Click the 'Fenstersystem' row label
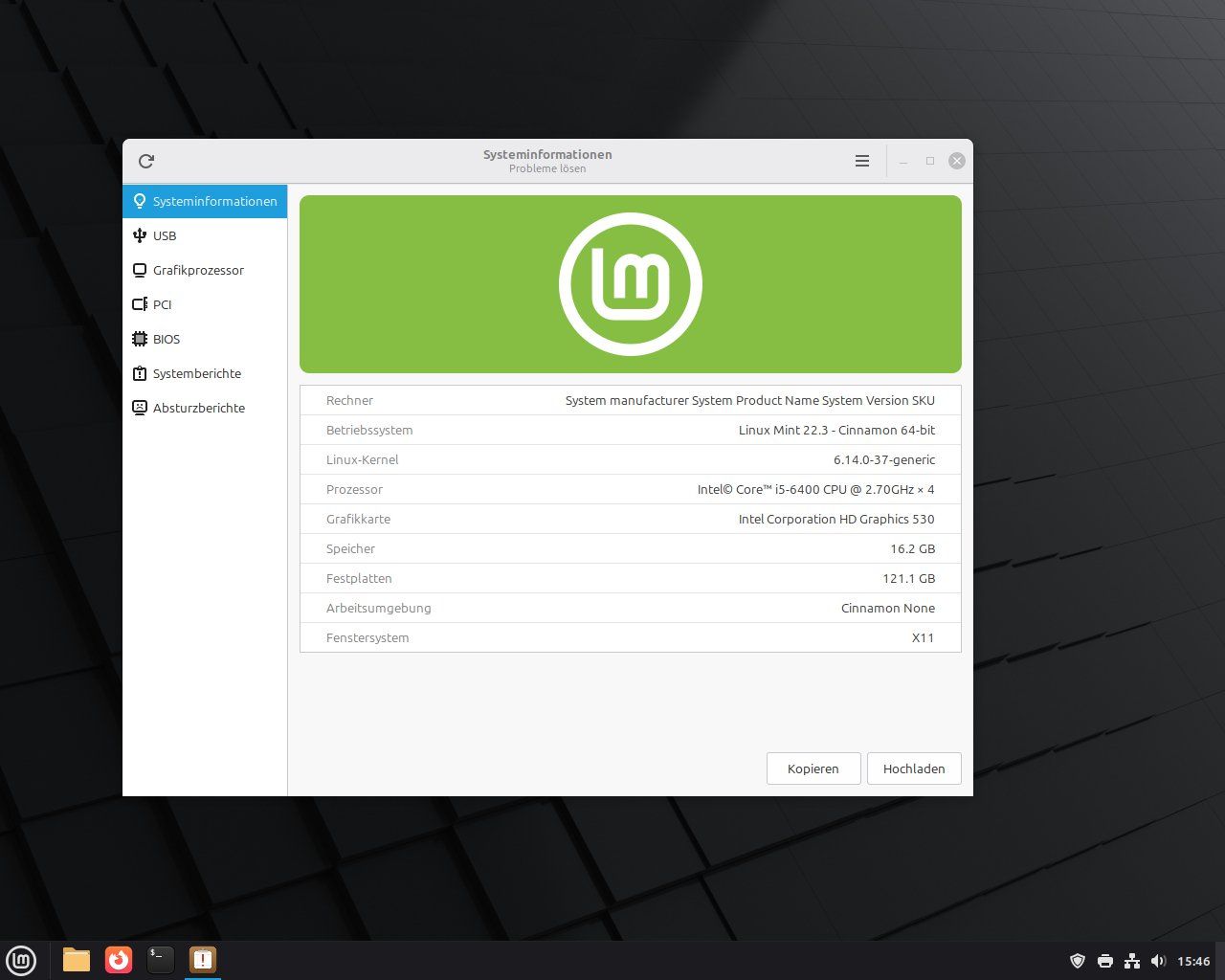 [x=367, y=637]
